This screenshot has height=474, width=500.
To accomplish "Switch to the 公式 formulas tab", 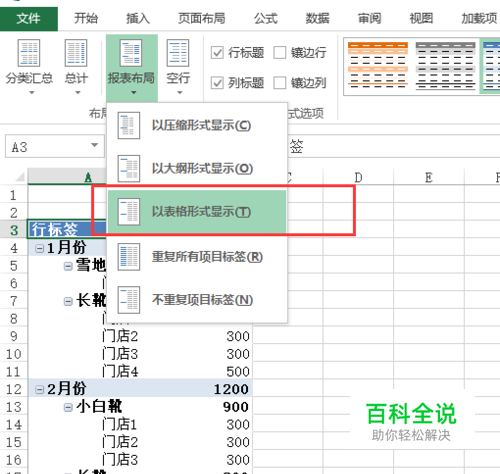I will click(x=266, y=18).
